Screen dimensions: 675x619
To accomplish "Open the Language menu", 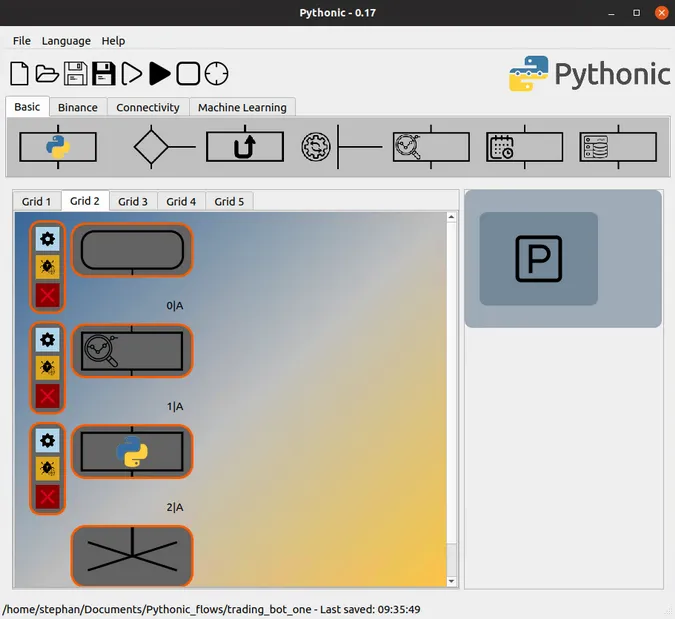I will (x=66, y=41).
